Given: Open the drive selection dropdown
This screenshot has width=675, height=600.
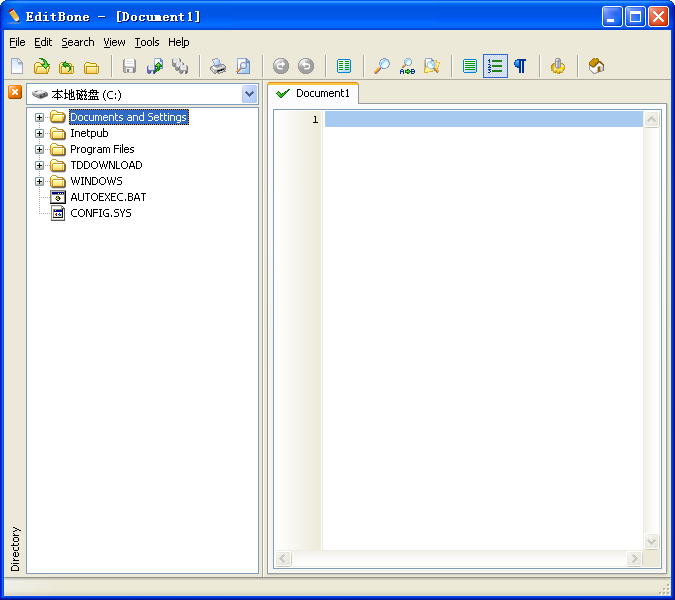Looking at the screenshot, I should 249,94.
